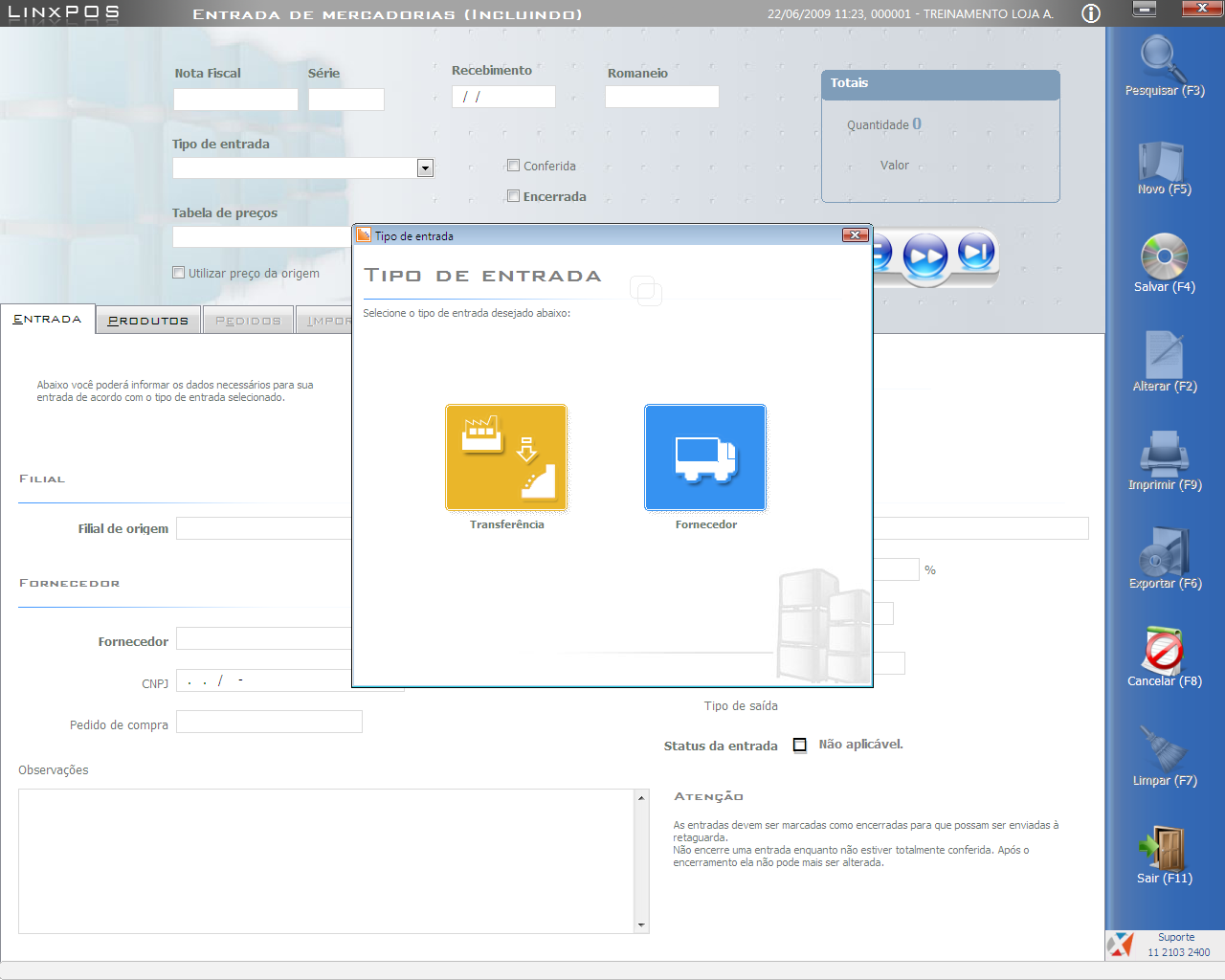Switch to the Entrada tab
The width and height of the screenshot is (1225, 980).
[48, 320]
